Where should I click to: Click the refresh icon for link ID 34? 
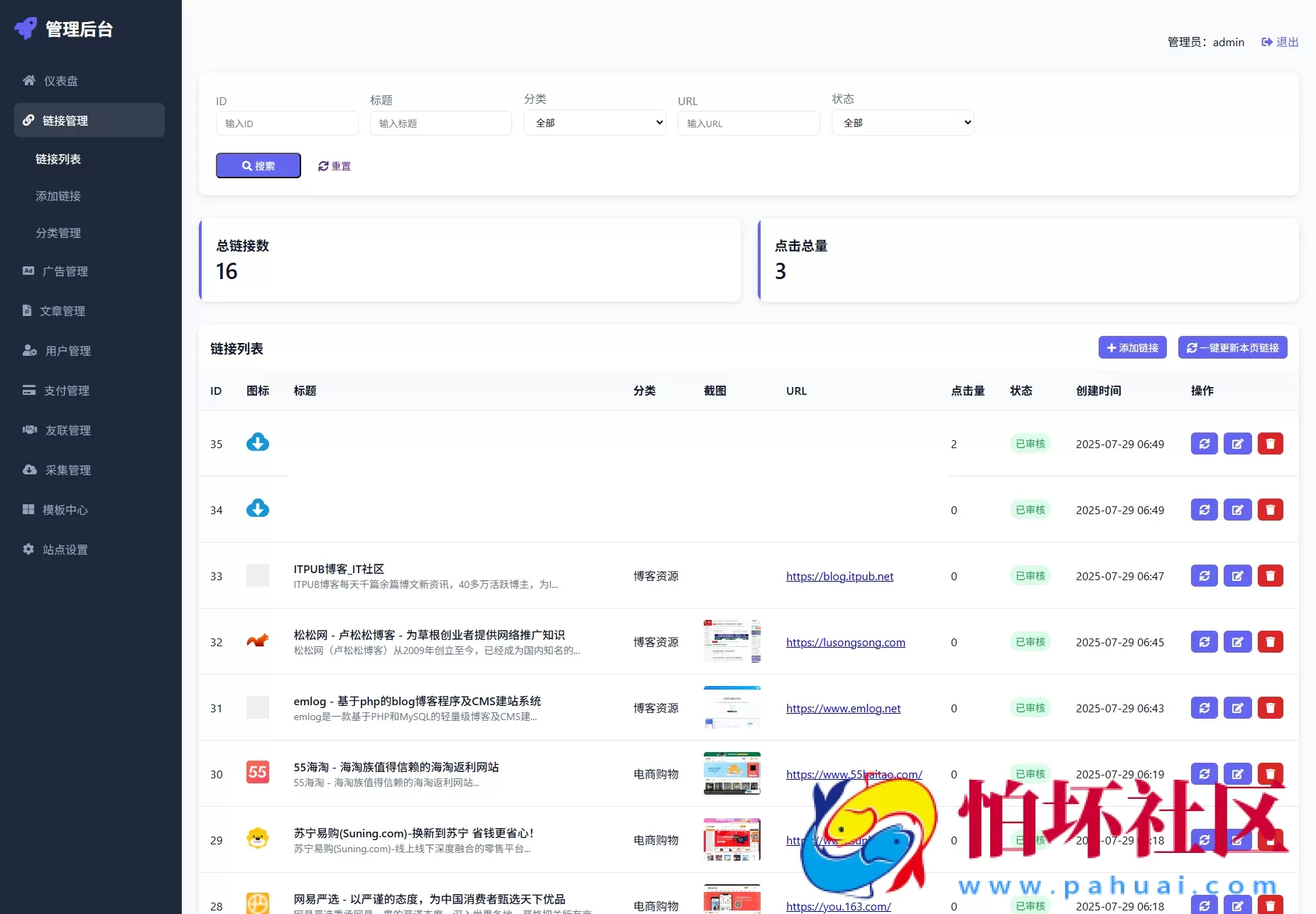(x=1204, y=509)
